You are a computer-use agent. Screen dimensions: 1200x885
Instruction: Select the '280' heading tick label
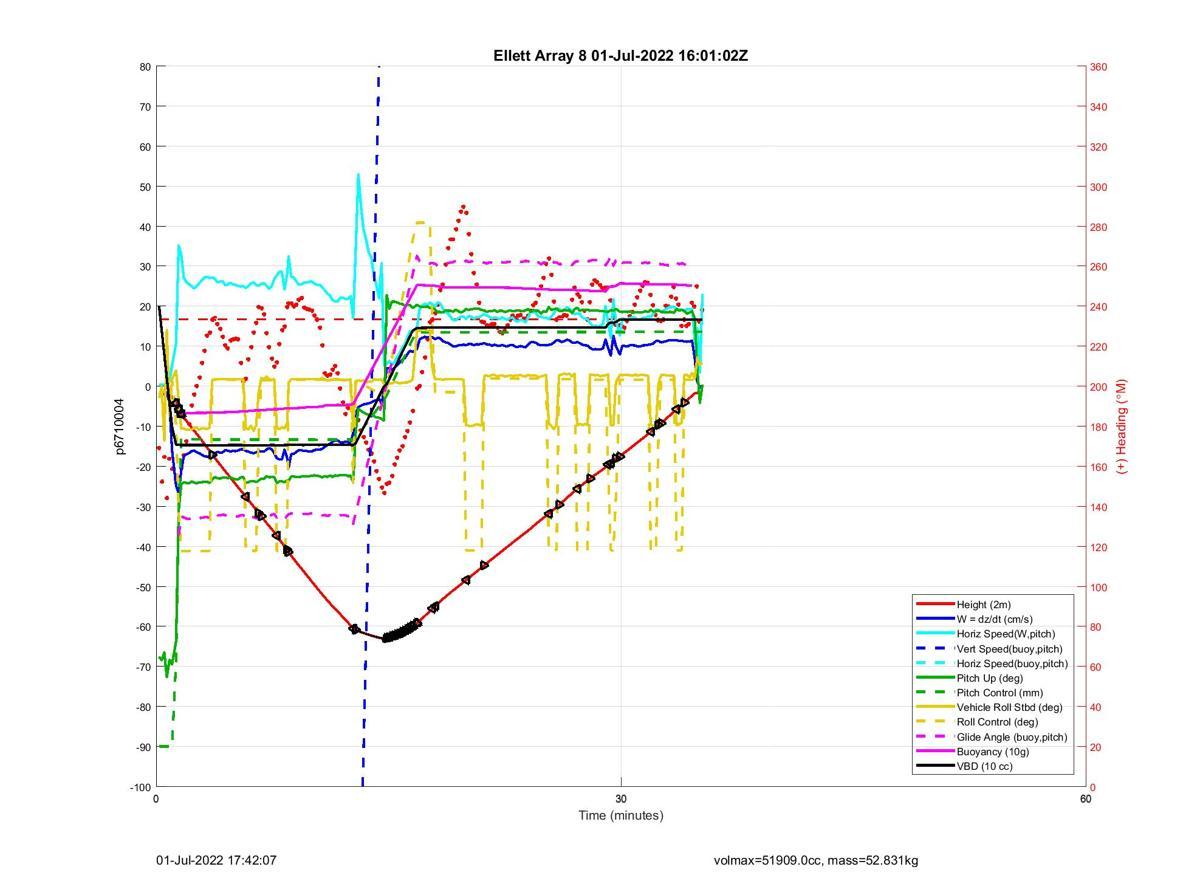click(1098, 227)
